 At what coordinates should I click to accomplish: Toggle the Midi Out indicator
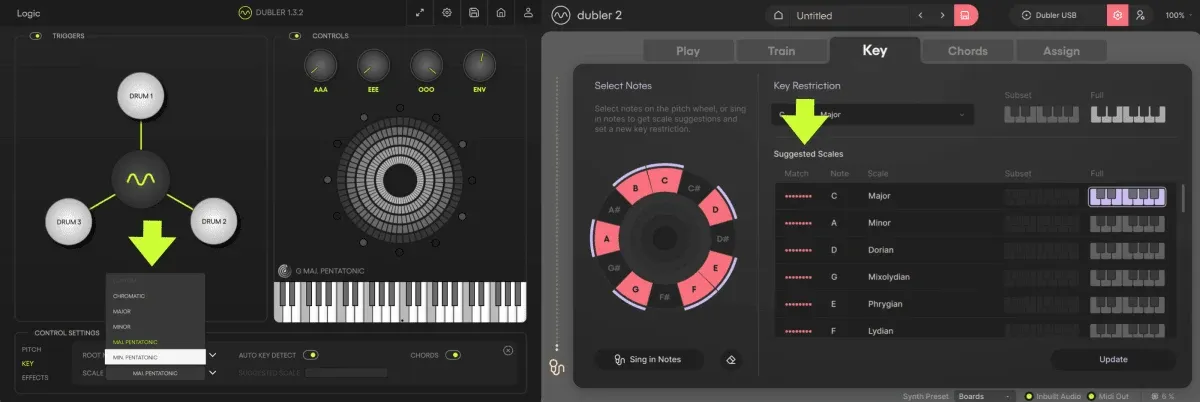click(1091, 396)
